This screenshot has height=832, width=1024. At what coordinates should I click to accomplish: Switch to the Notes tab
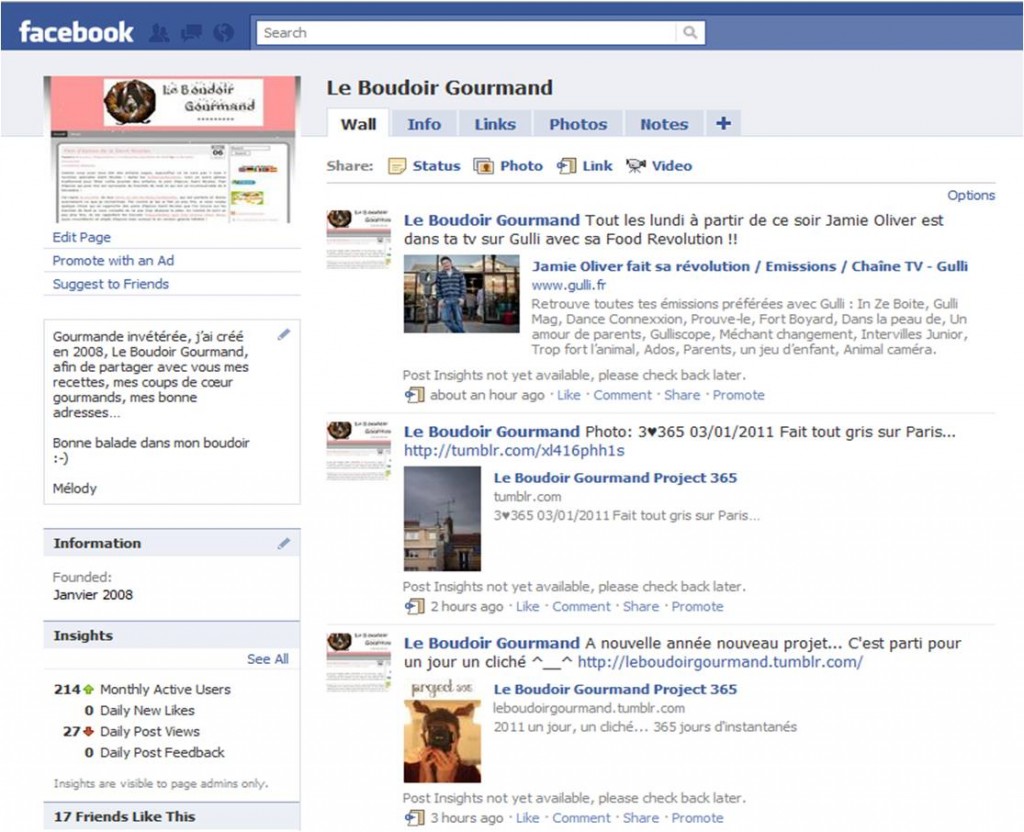click(x=664, y=124)
